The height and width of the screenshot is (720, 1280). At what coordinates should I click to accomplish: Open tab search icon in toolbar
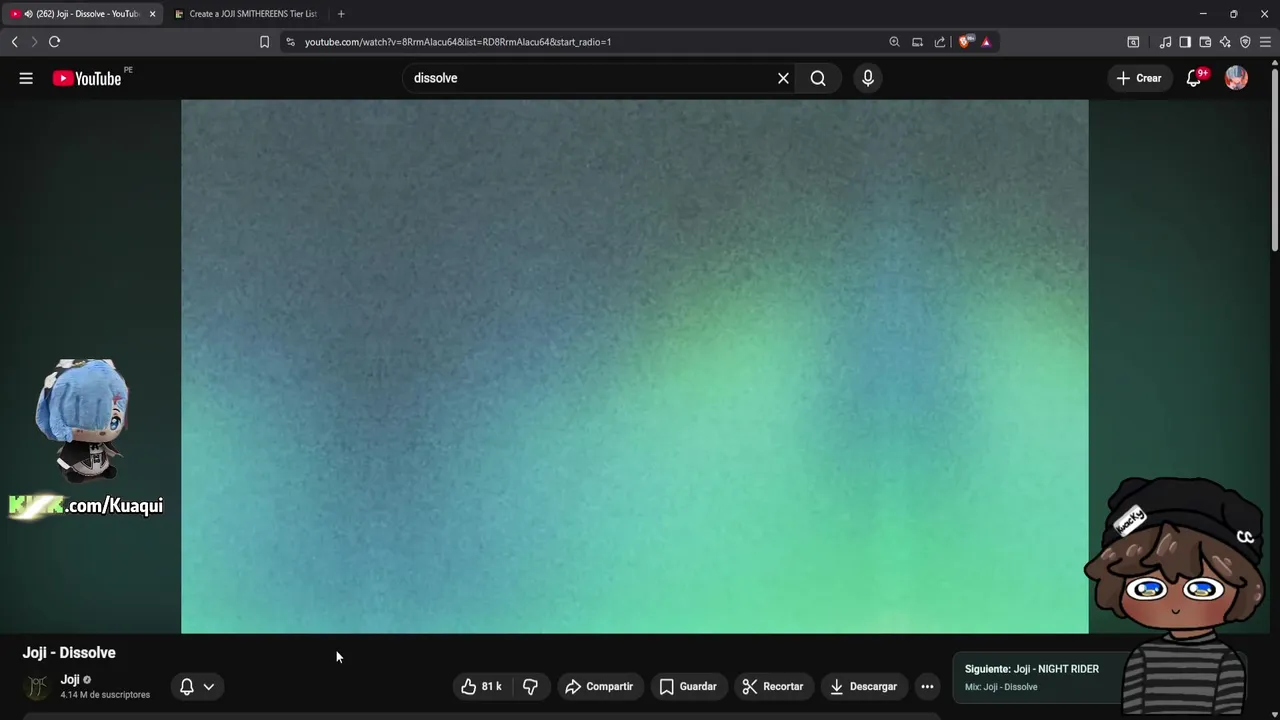pyautogui.click(x=1133, y=42)
